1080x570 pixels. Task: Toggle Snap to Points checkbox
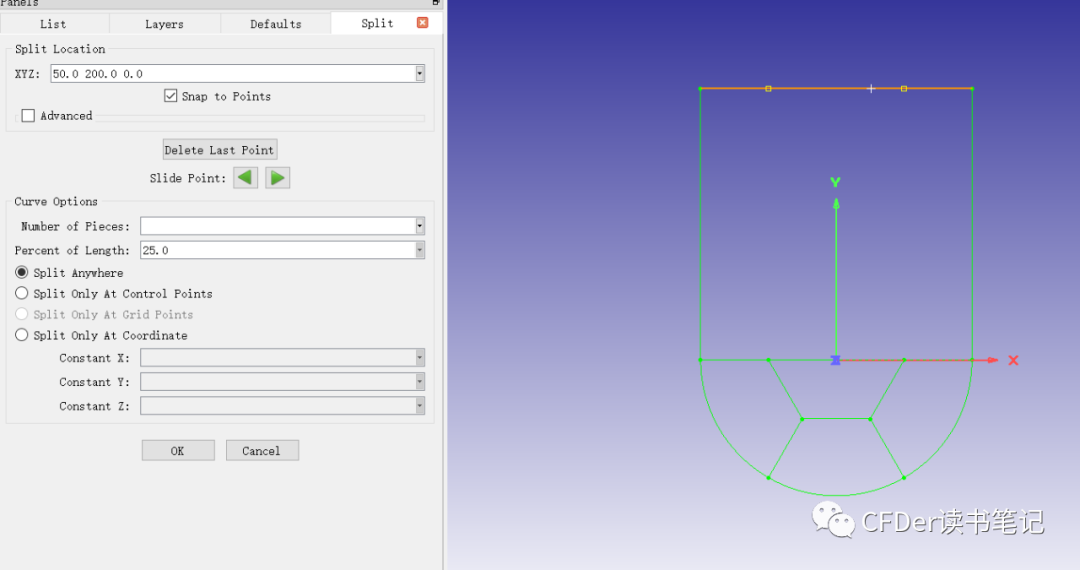171,96
